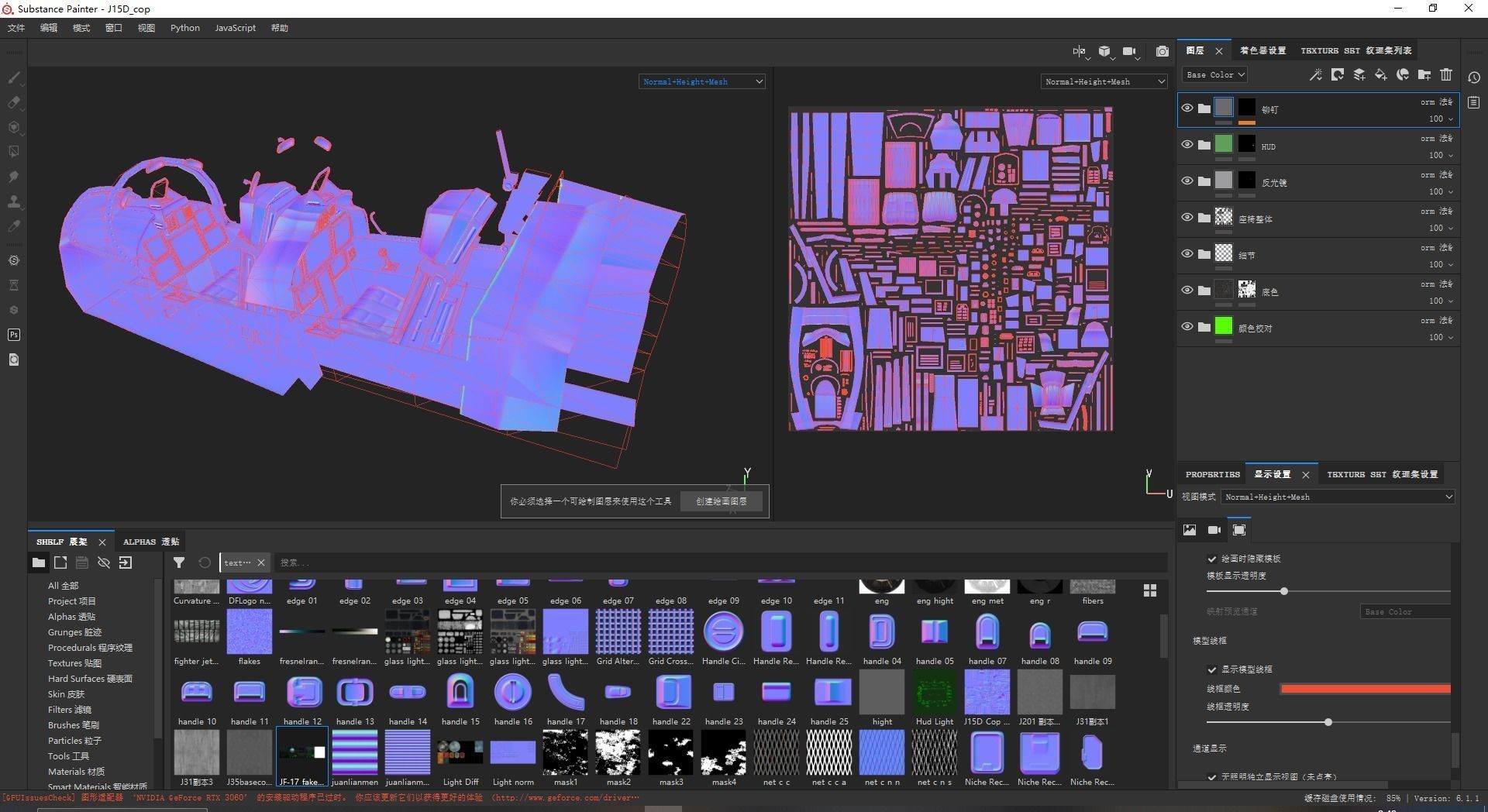
Task: Open the smart material options icon
Action: pyautogui.click(x=1403, y=74)
